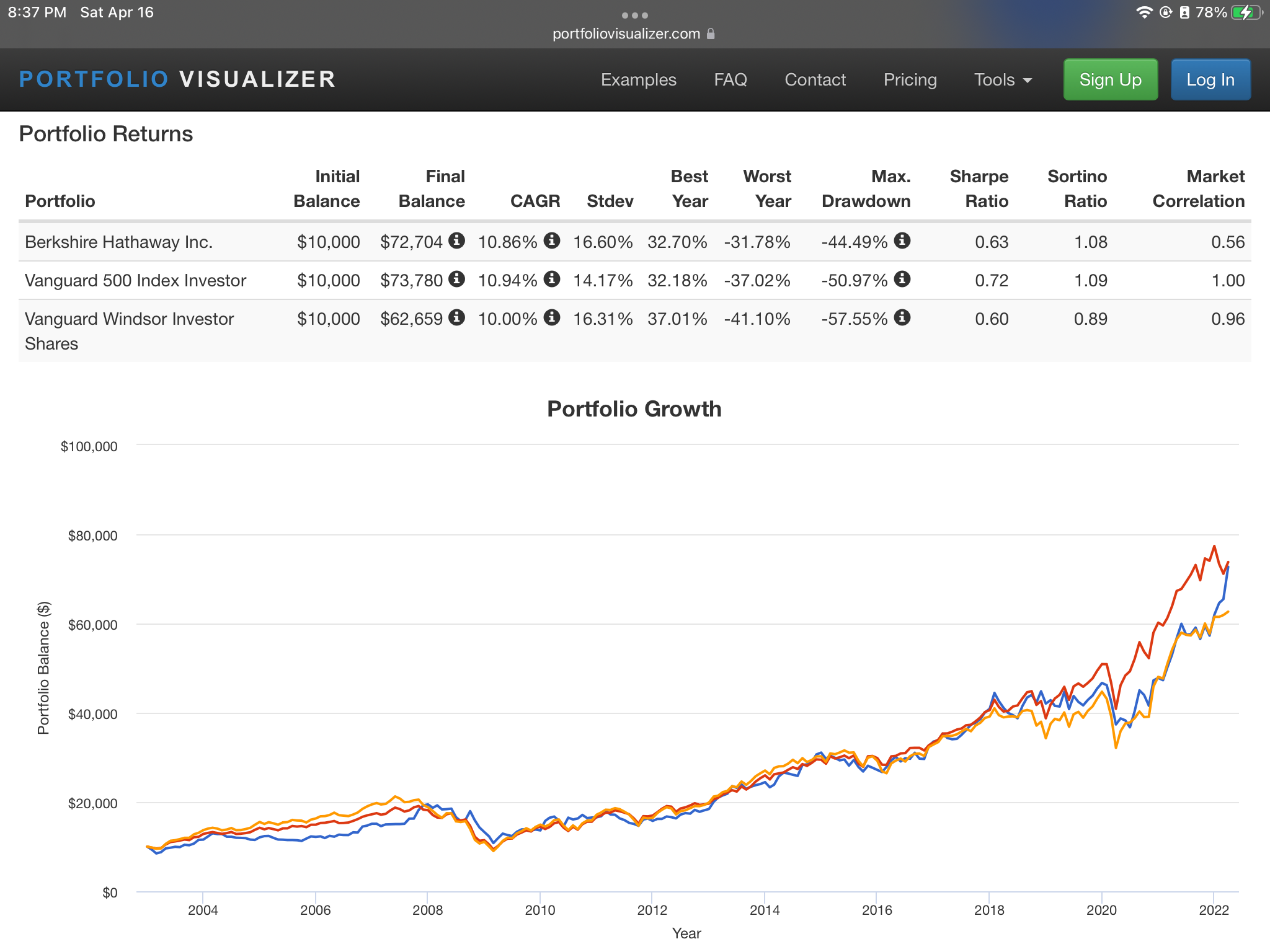Screen dimensions: 1270x952
Task: Open the Tools dropdown menu
Action: 1002,80
